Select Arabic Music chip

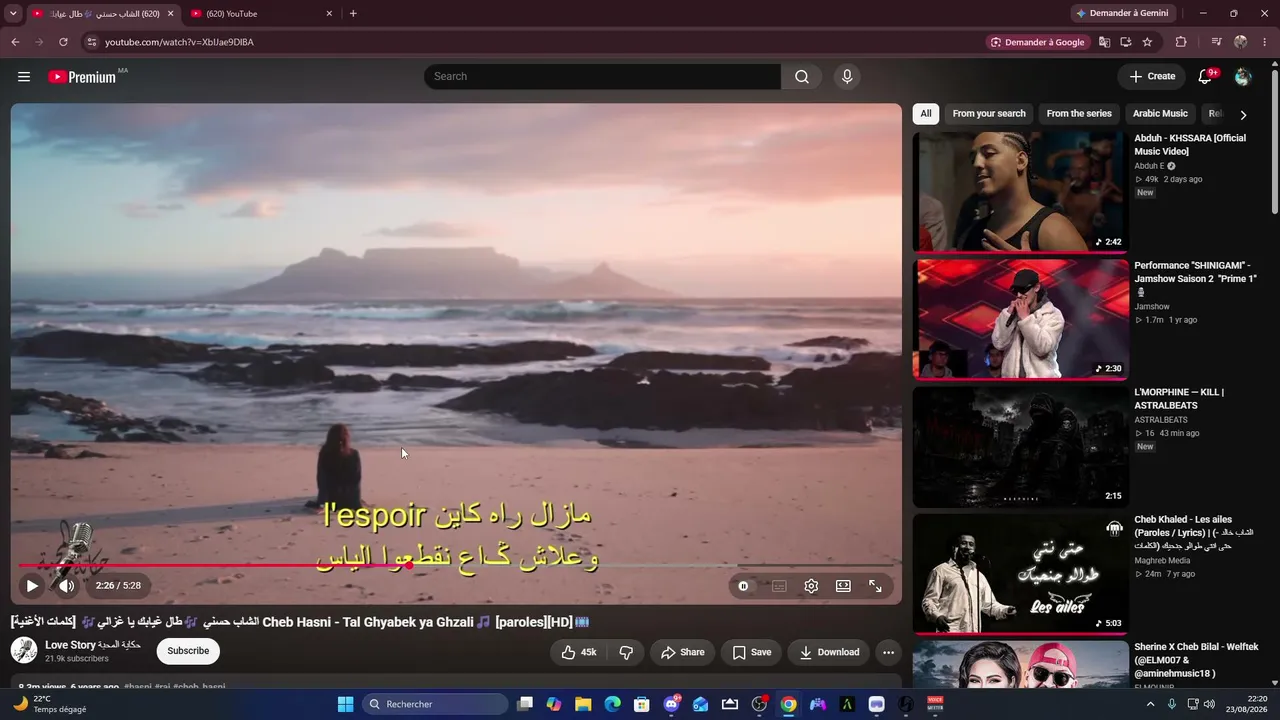click(1160, 114)
